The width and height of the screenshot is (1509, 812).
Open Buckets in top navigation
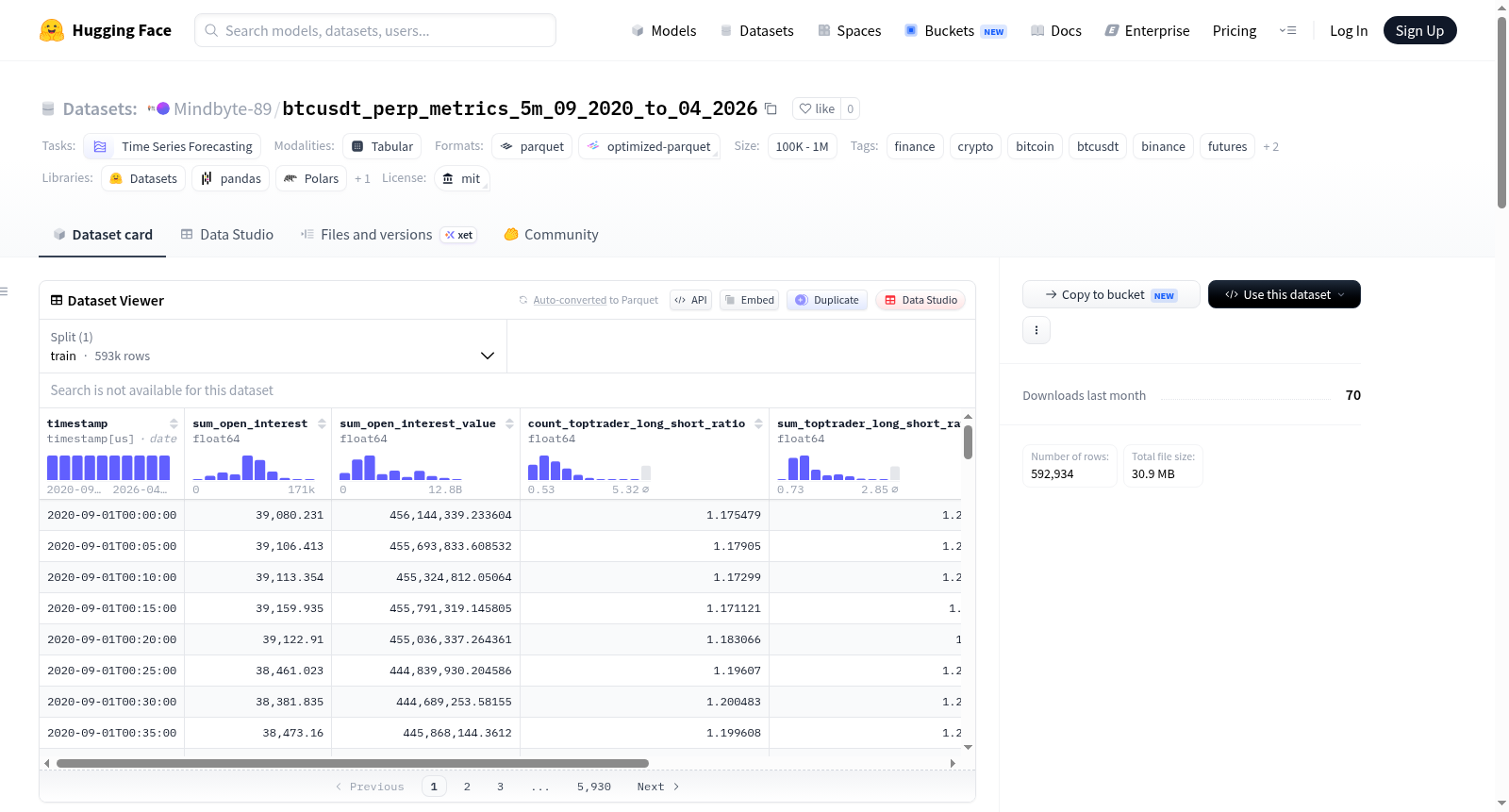(955, 30)
